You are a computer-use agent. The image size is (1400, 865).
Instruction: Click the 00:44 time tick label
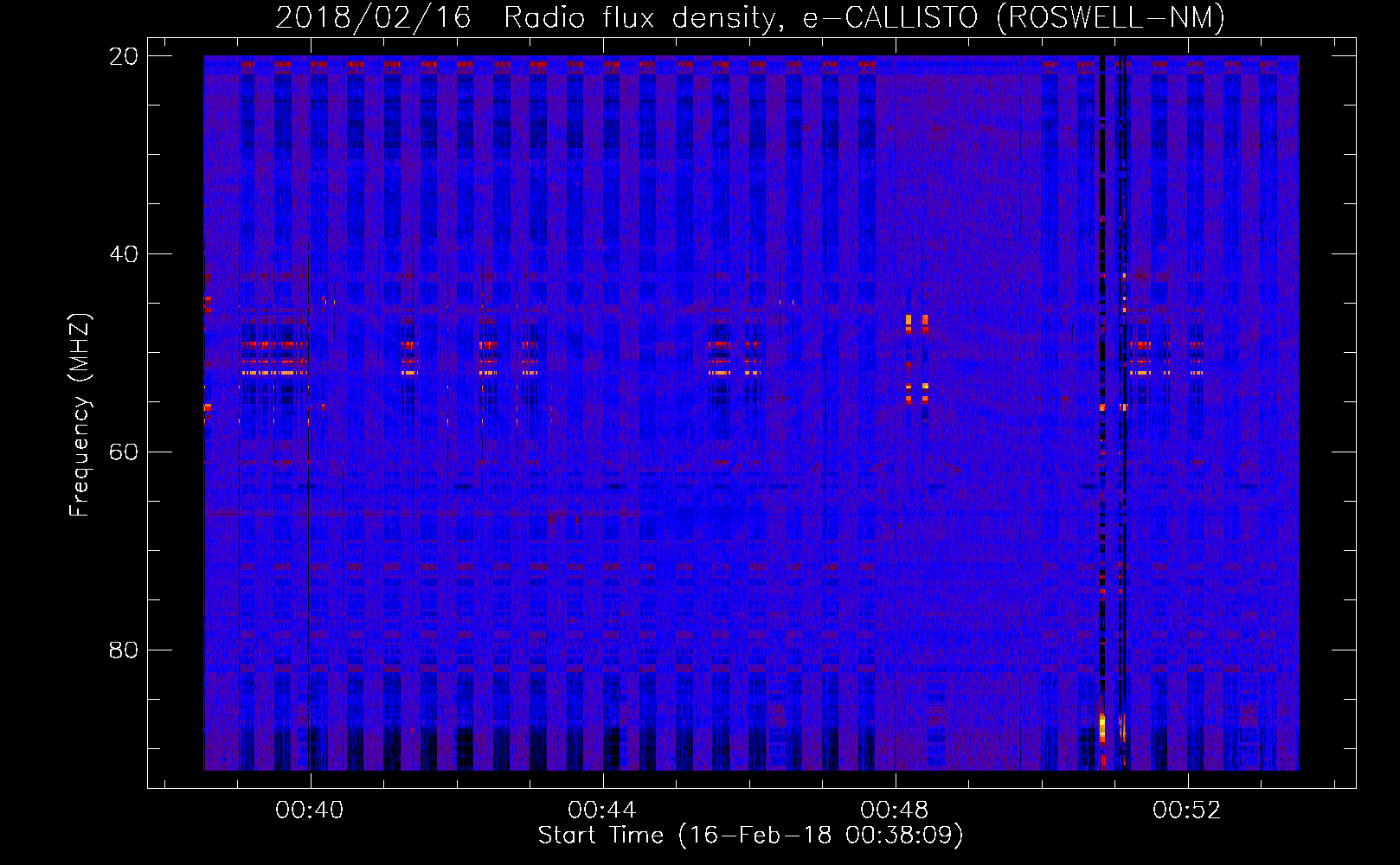602,810
